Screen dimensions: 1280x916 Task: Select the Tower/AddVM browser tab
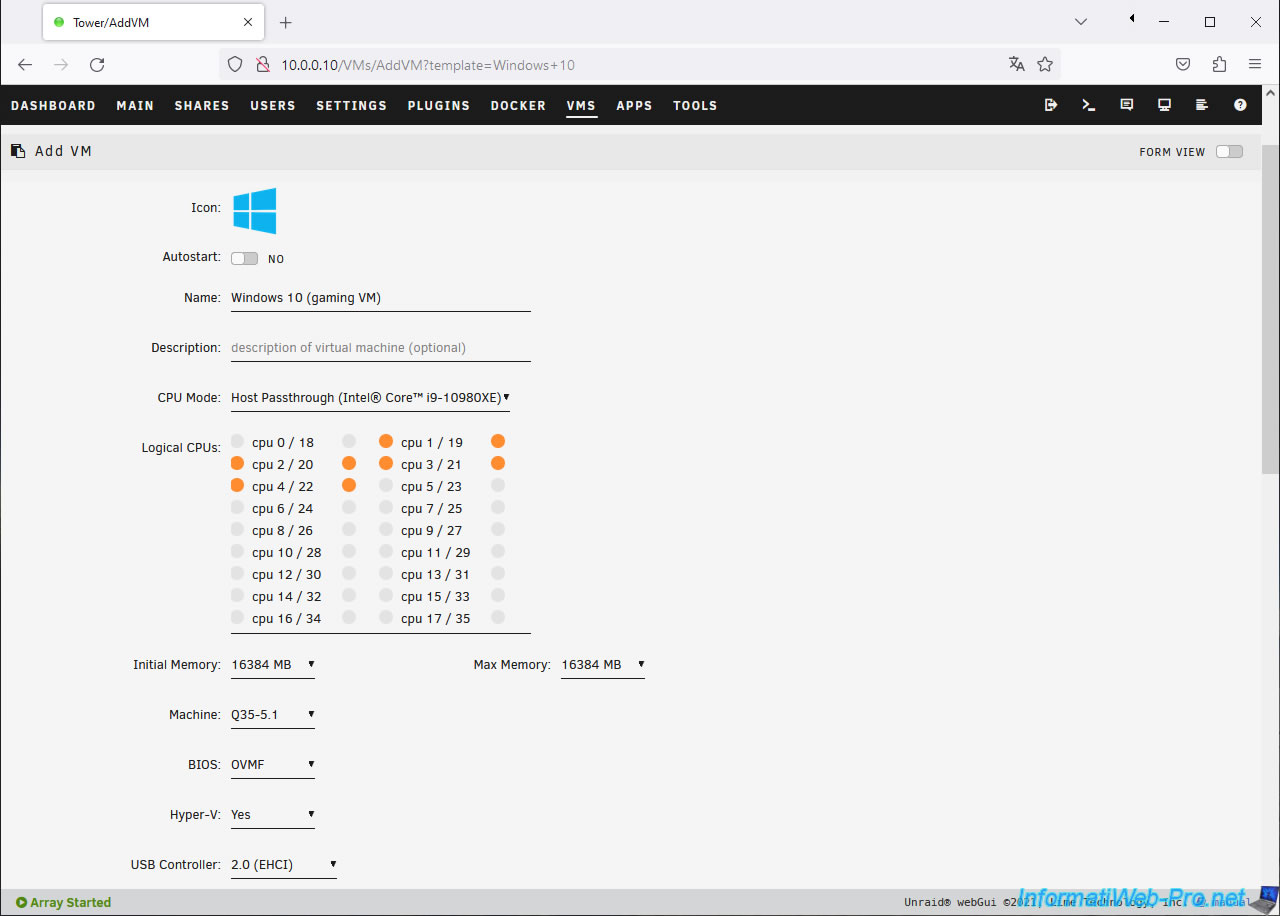coord(154,22)
